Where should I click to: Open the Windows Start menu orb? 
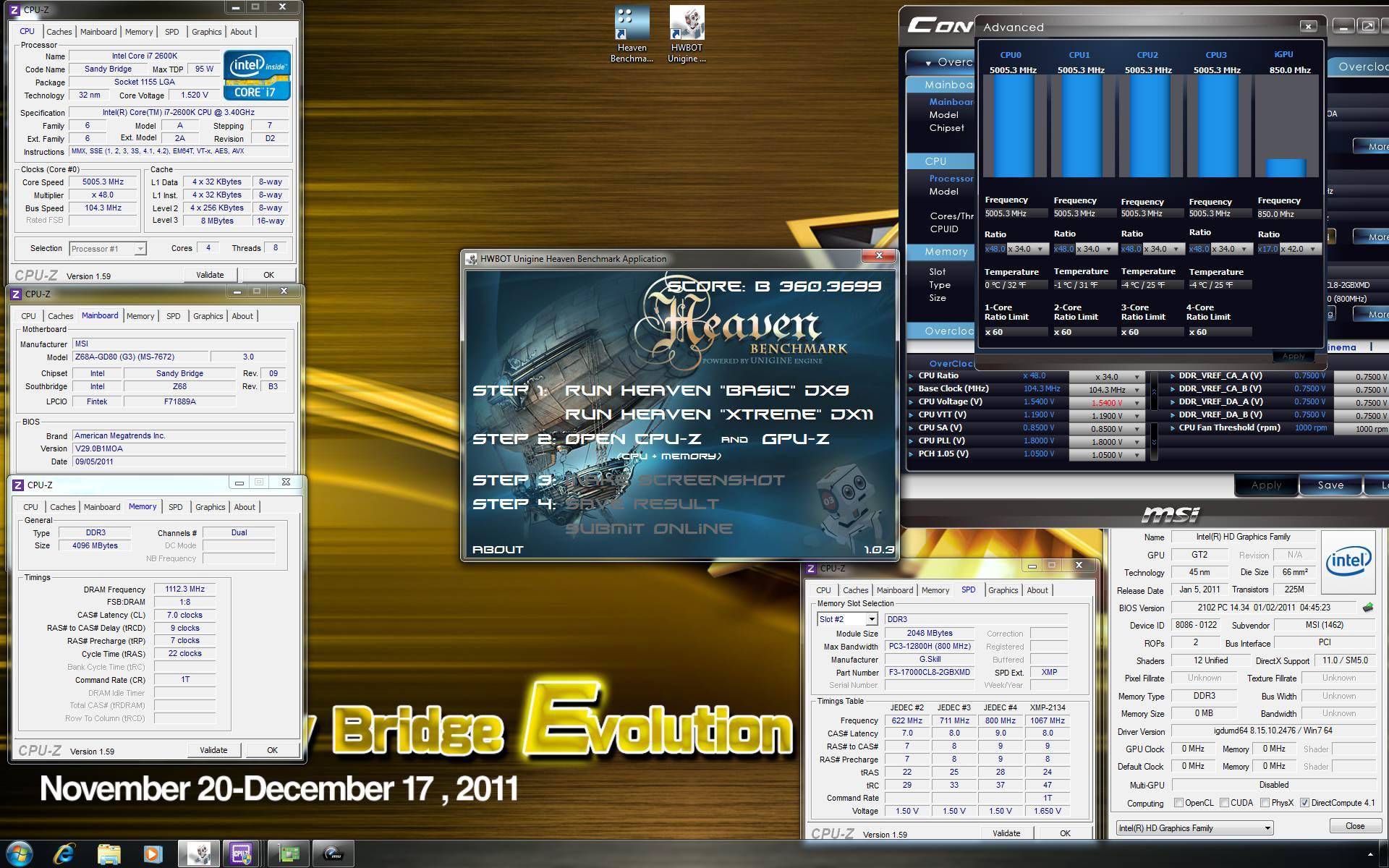[20, 854]
